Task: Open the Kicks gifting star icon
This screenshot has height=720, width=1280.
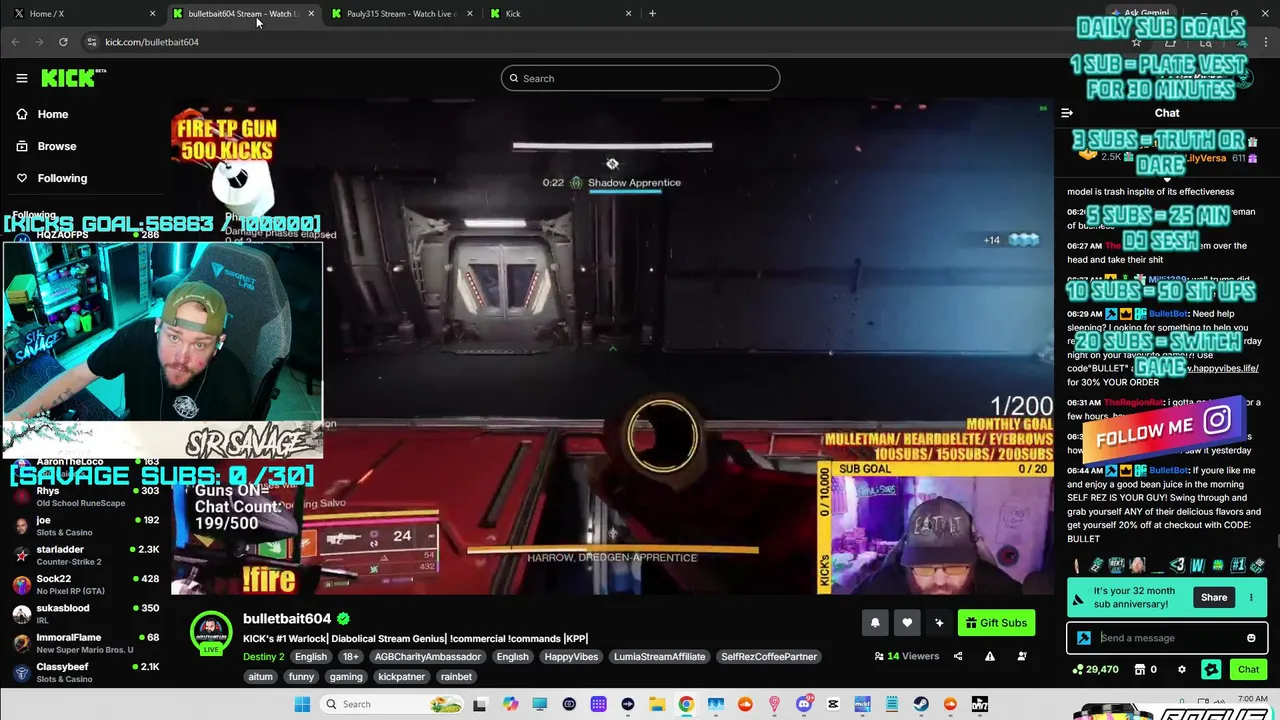Action: [1211, 670]
